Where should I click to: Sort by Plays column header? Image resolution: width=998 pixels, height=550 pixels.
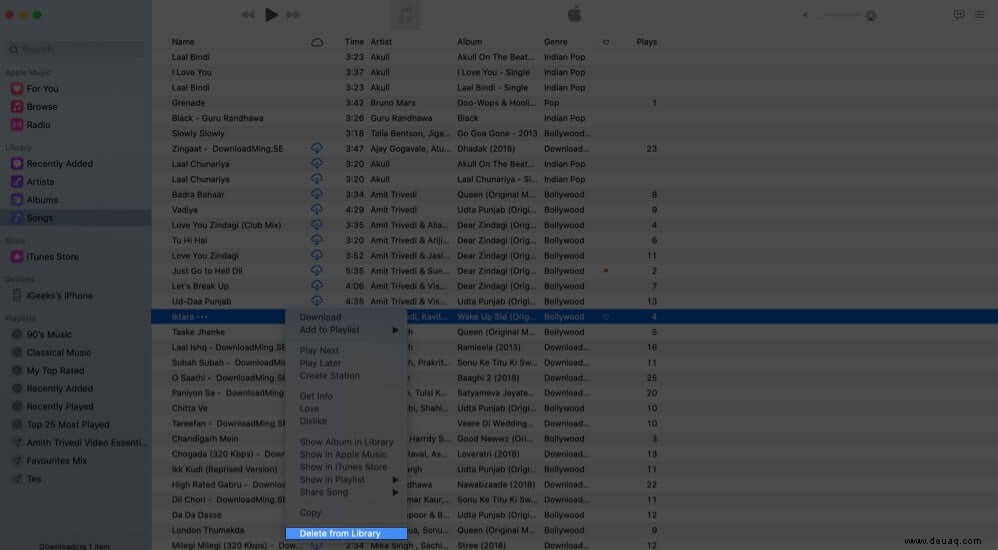click(646, 42)
